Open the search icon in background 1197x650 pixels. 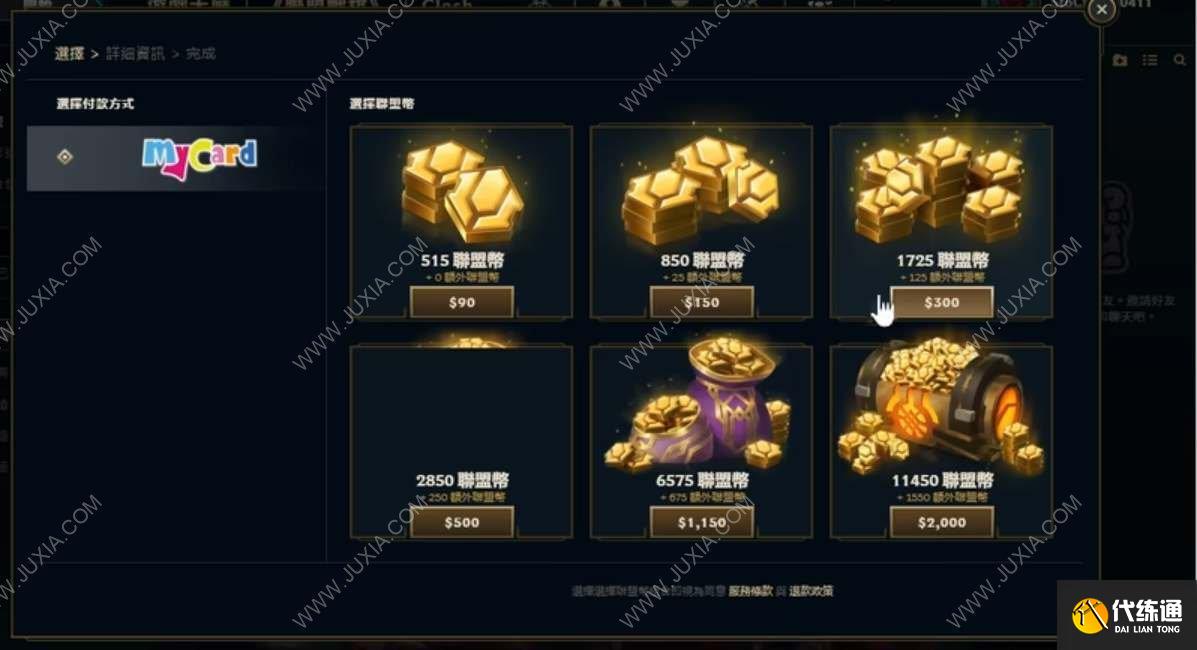1180,60
